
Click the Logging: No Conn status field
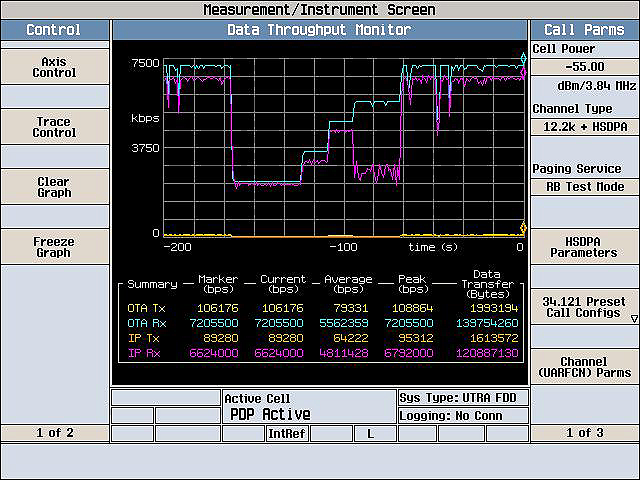463,416
